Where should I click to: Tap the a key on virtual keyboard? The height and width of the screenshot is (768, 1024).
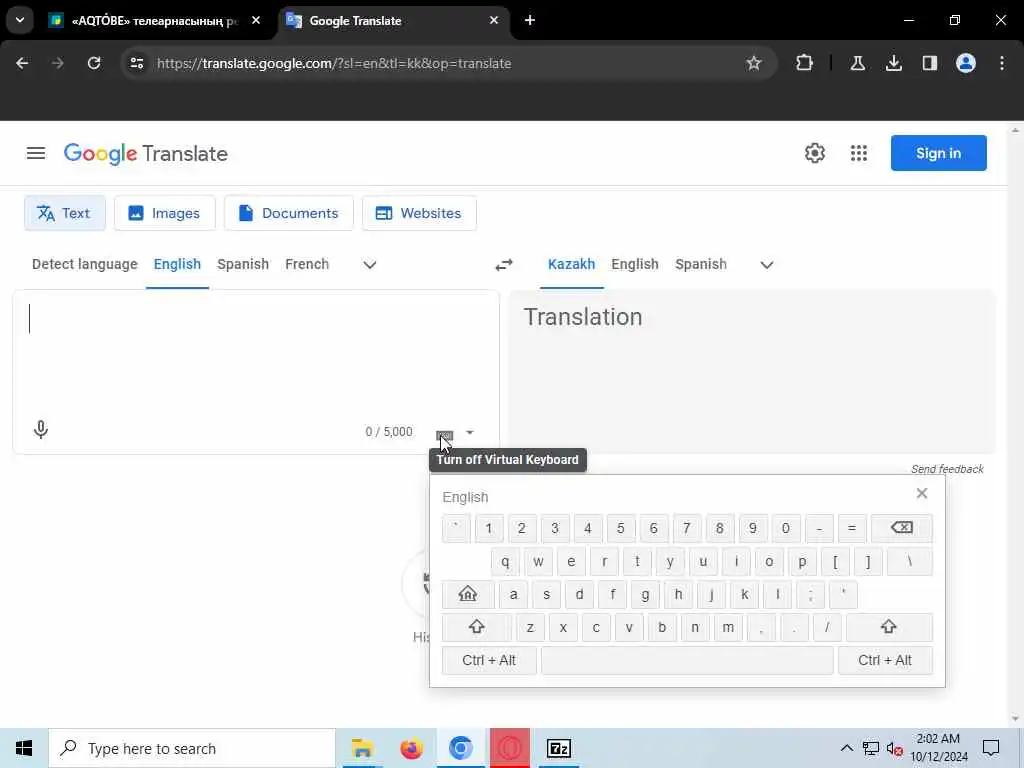[x=513, y=594]
